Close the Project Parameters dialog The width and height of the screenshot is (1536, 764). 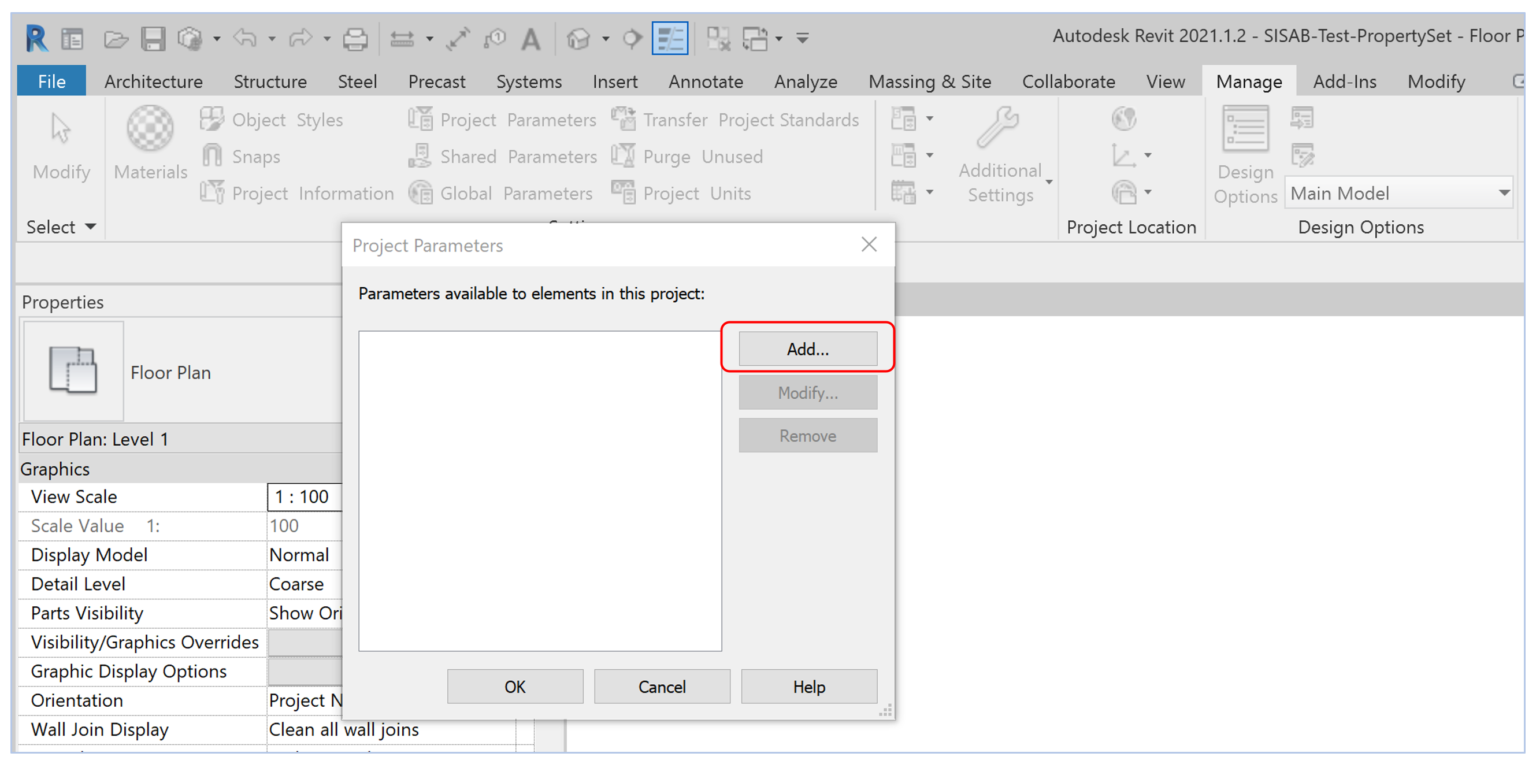[869, 245]
